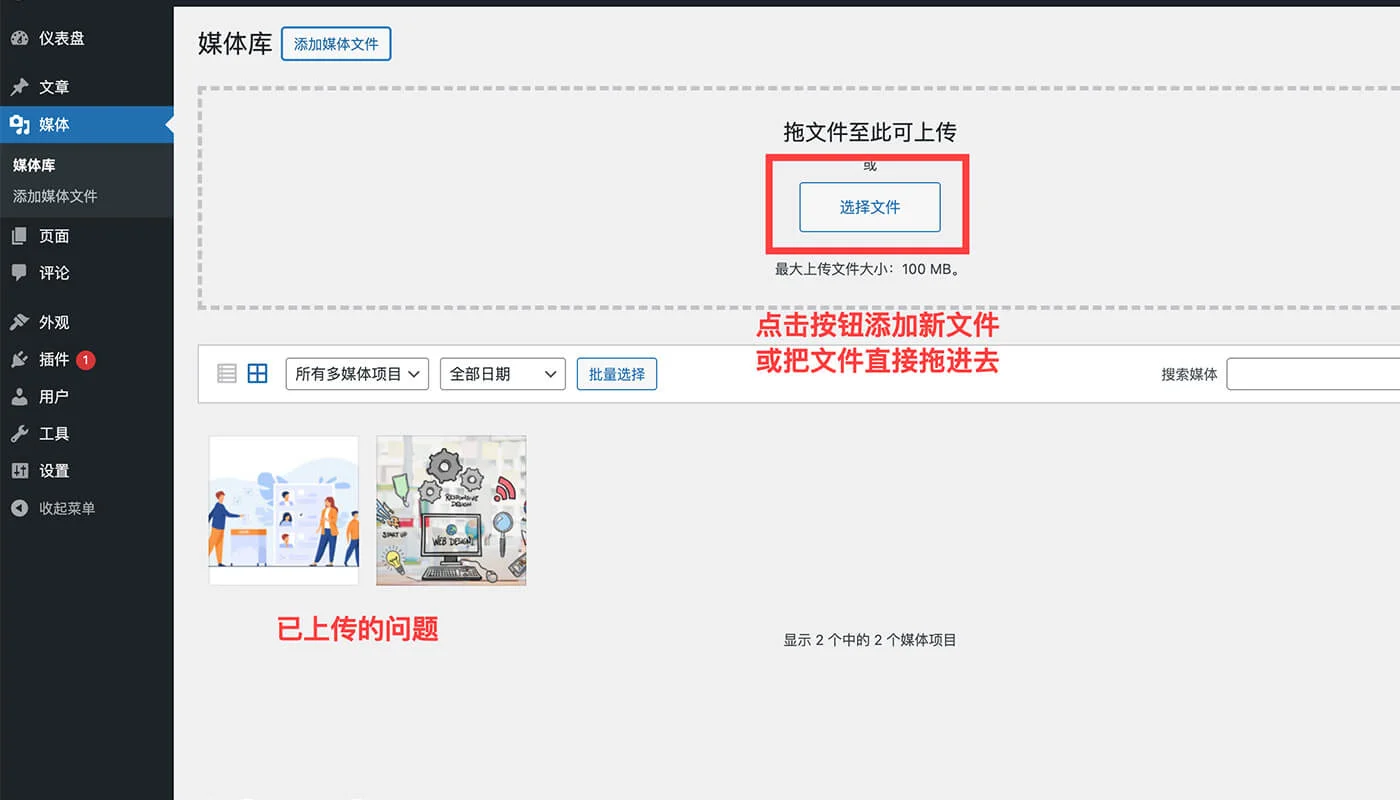Screen dimensions: 1400x800
Task: Click the 用户 users icon
Action: (20, 396)
